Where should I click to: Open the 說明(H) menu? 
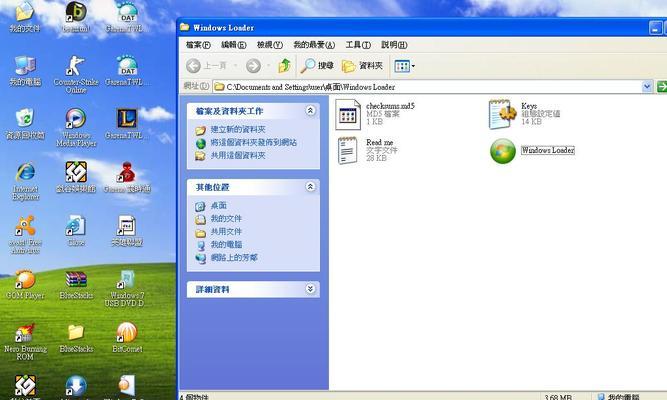[x=394, y=45]
